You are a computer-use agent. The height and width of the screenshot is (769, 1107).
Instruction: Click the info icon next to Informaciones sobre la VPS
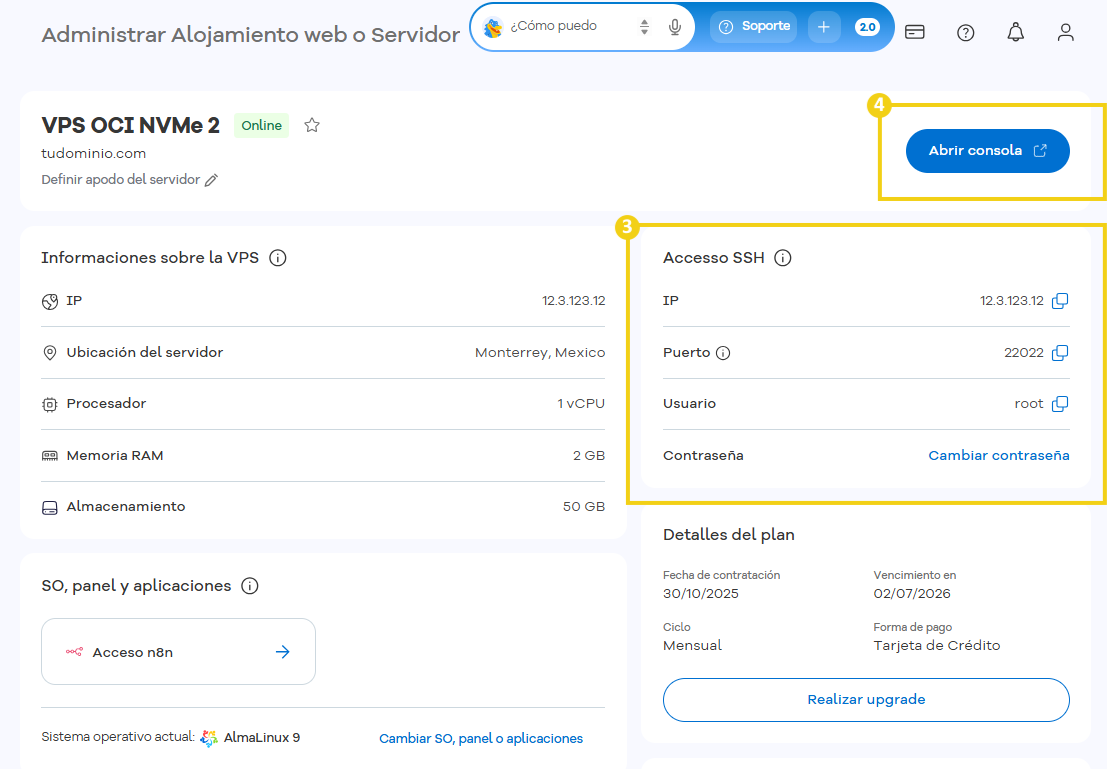pos(277,258)
